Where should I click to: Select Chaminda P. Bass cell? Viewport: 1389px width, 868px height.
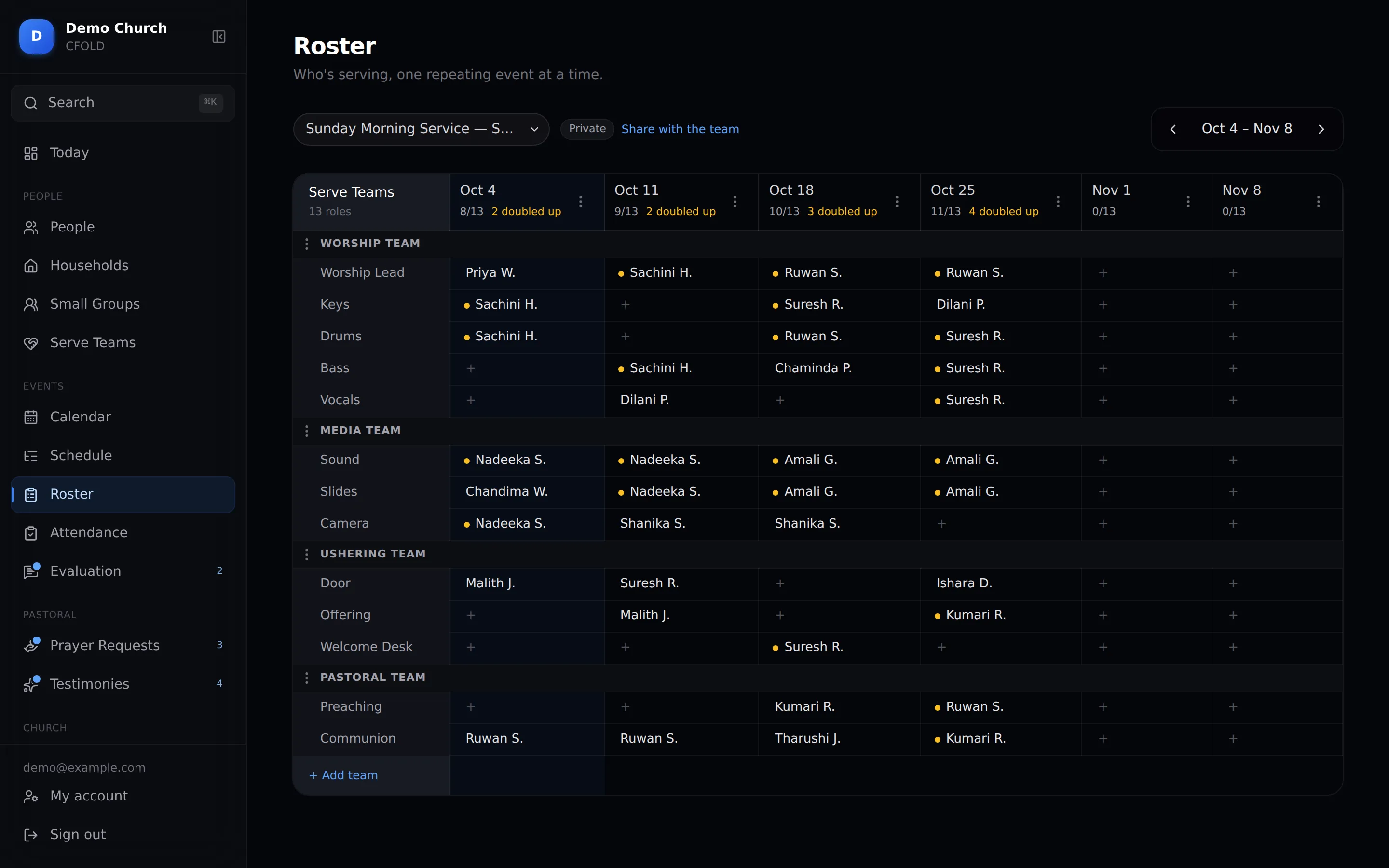coord(839,368)
